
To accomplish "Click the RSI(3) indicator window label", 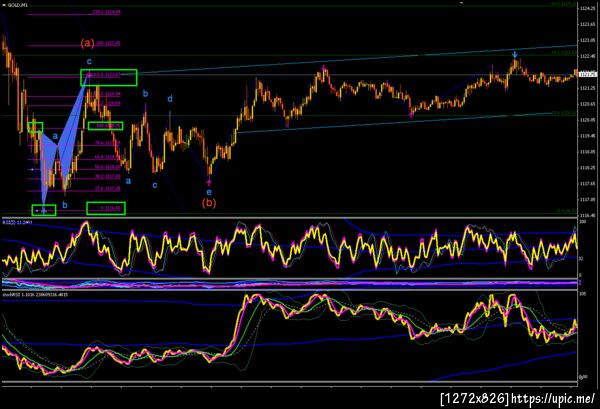I will [x=17, y=222].
